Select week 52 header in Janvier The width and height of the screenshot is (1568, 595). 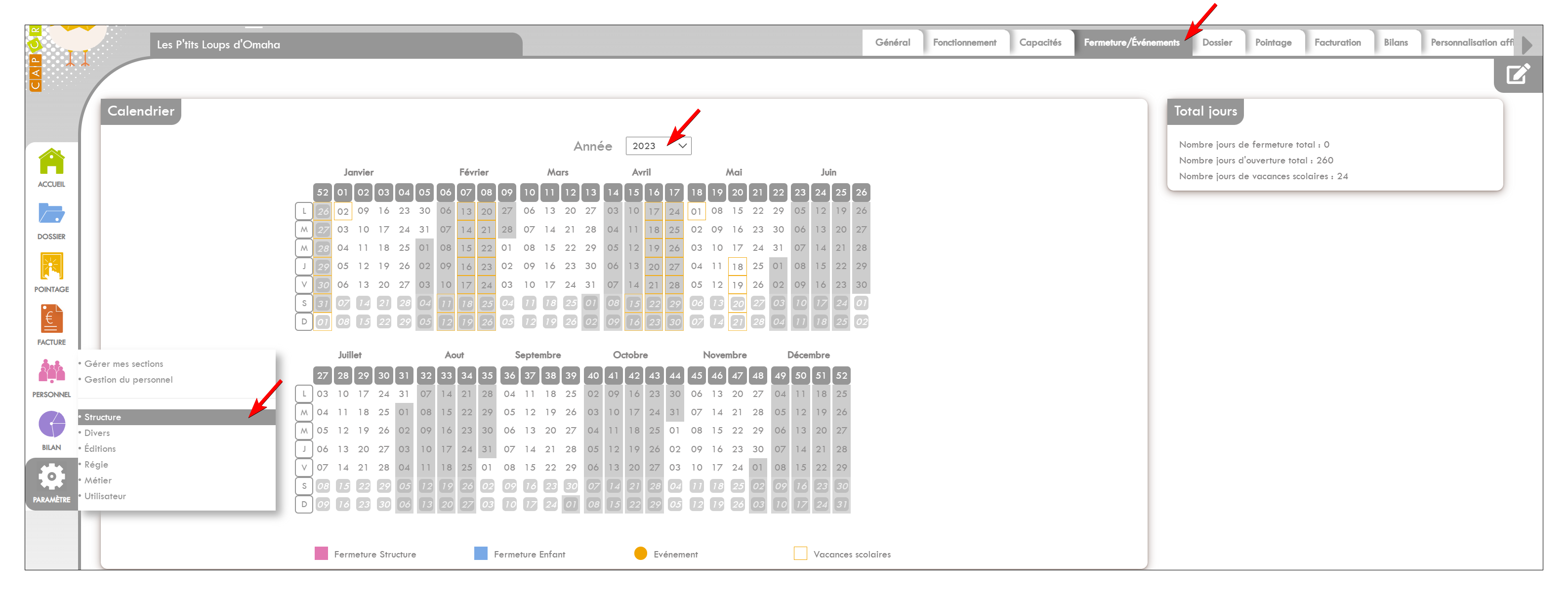[322, 192]
